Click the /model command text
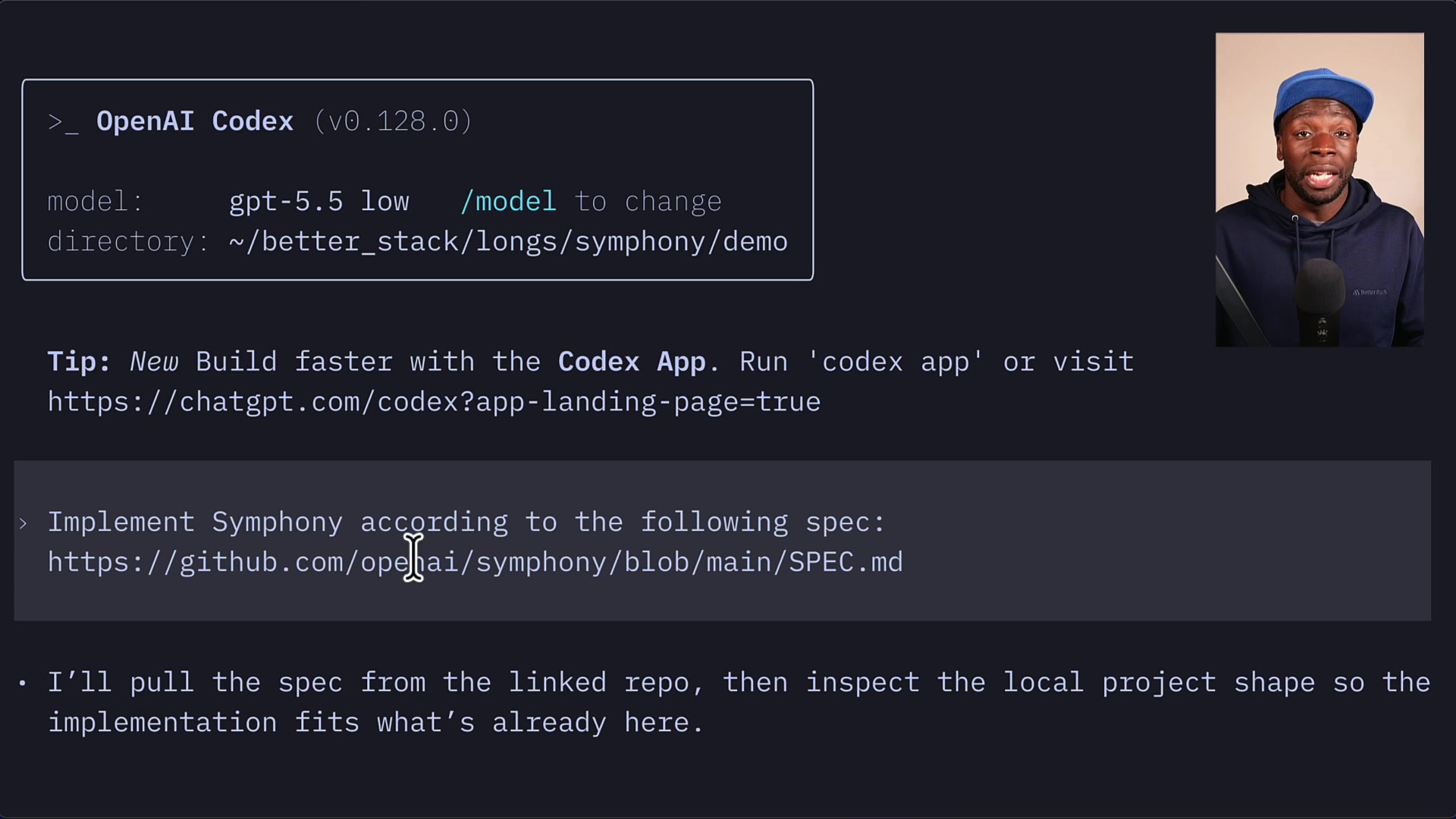Viewport: 1456px width, 819px height. 508,202
